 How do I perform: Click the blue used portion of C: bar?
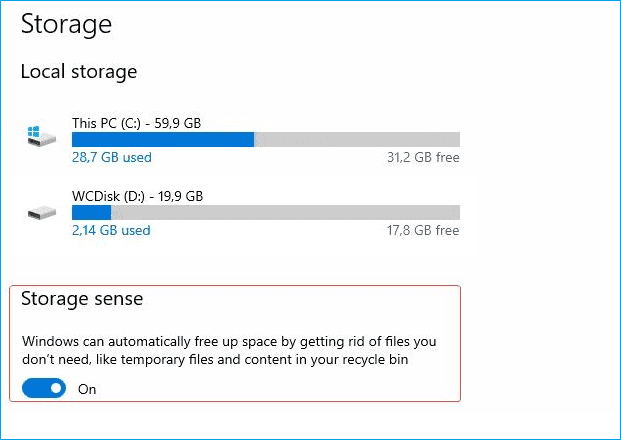[162, 139]
